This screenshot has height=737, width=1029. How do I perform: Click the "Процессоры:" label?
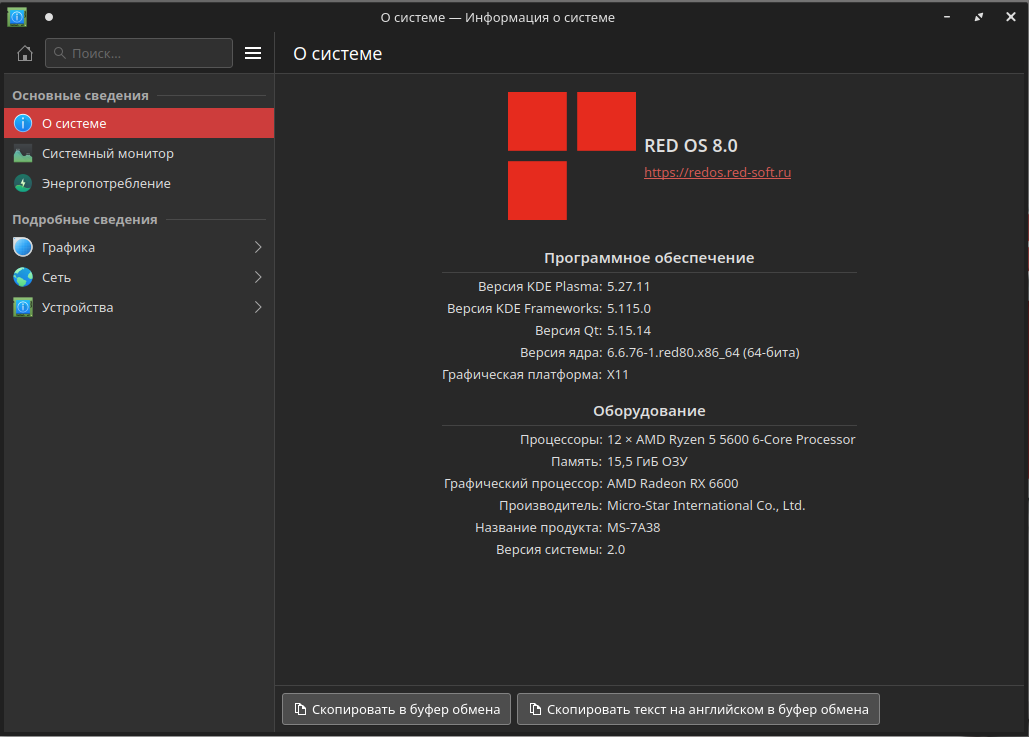(561, 440)
